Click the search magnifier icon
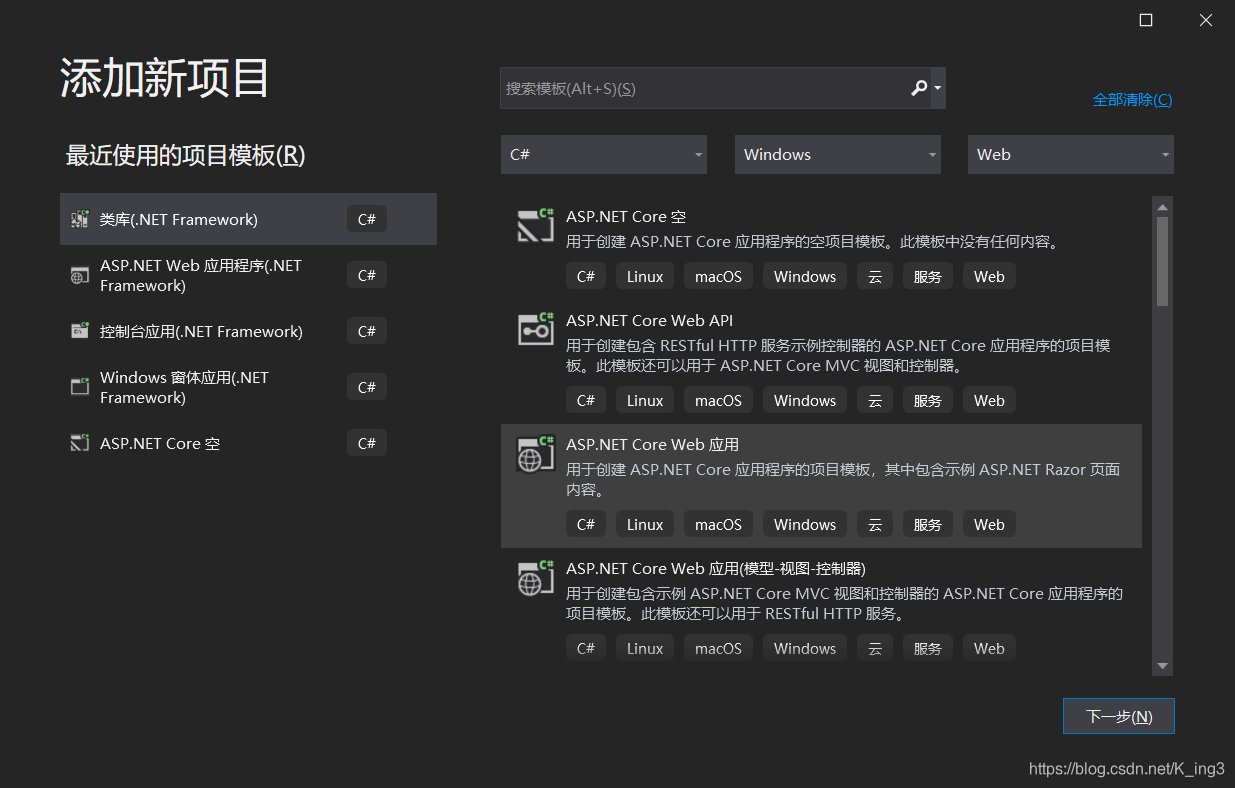 [918, 88]
